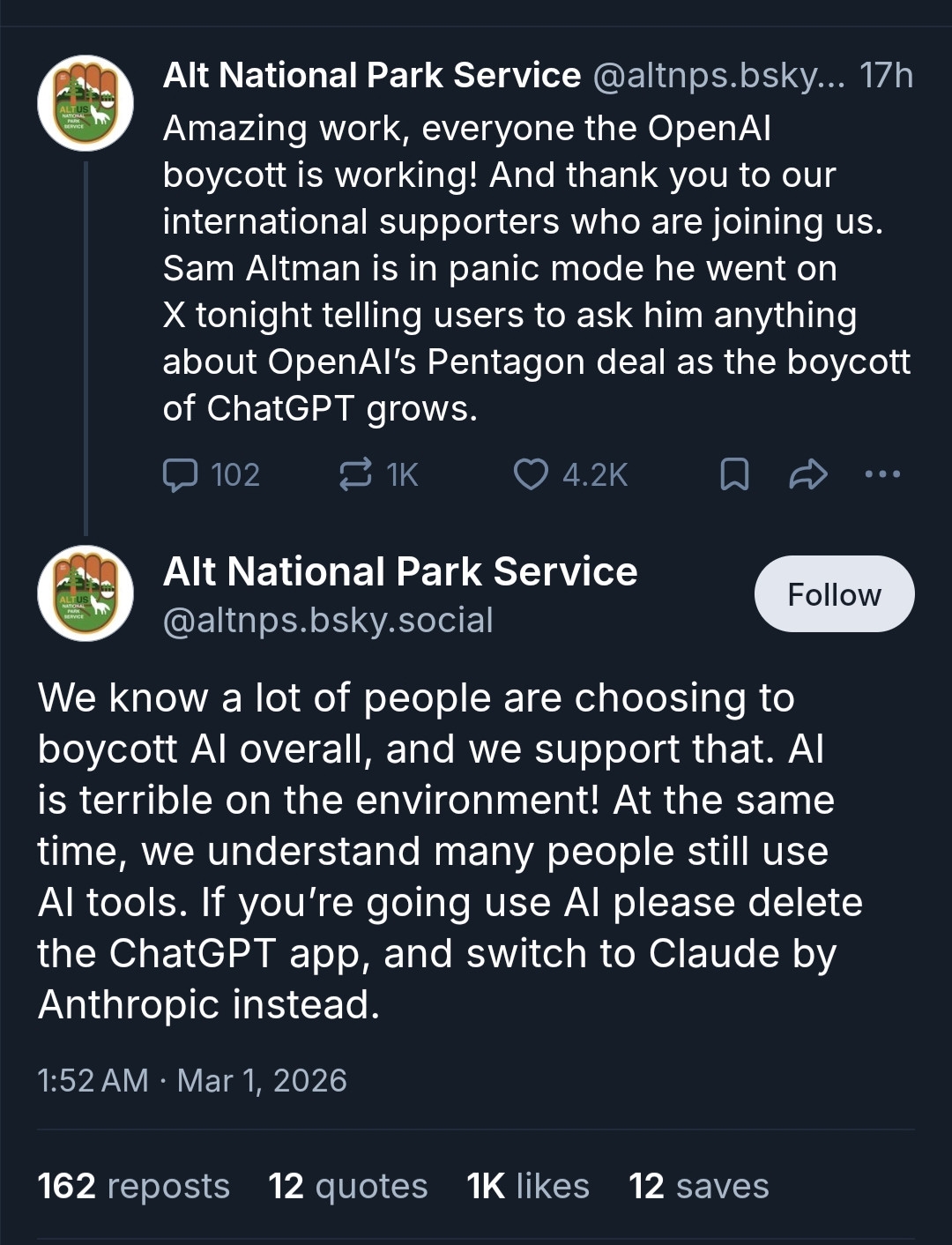Open the top post's profile avatar

pos(86,103)
